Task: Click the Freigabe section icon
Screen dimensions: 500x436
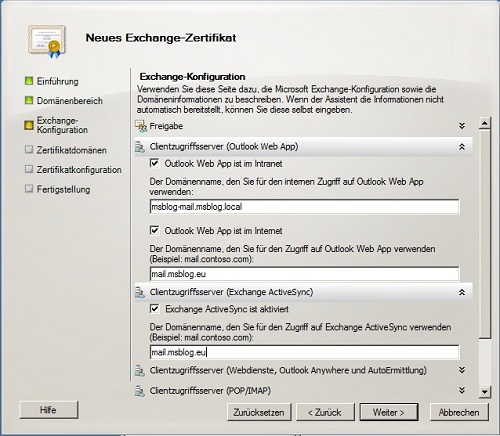Action: coord(140,126)
